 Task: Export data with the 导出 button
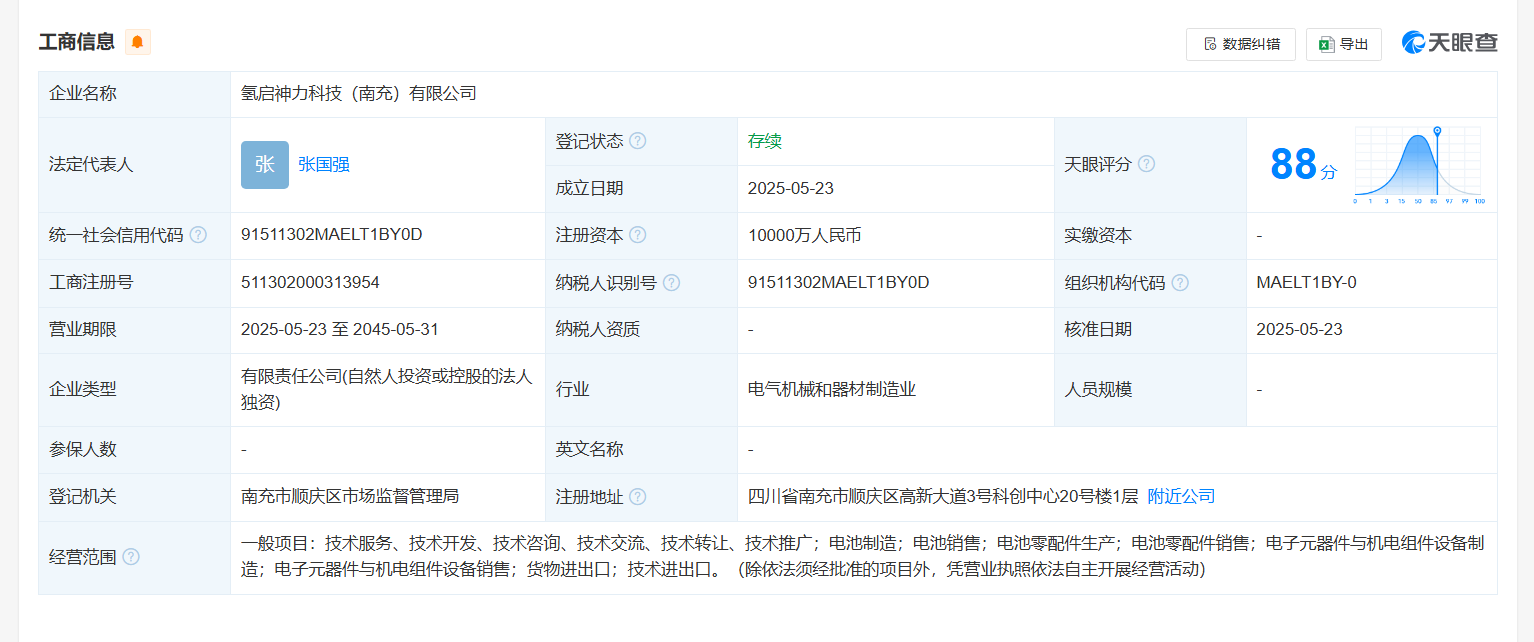(1343, 44)
